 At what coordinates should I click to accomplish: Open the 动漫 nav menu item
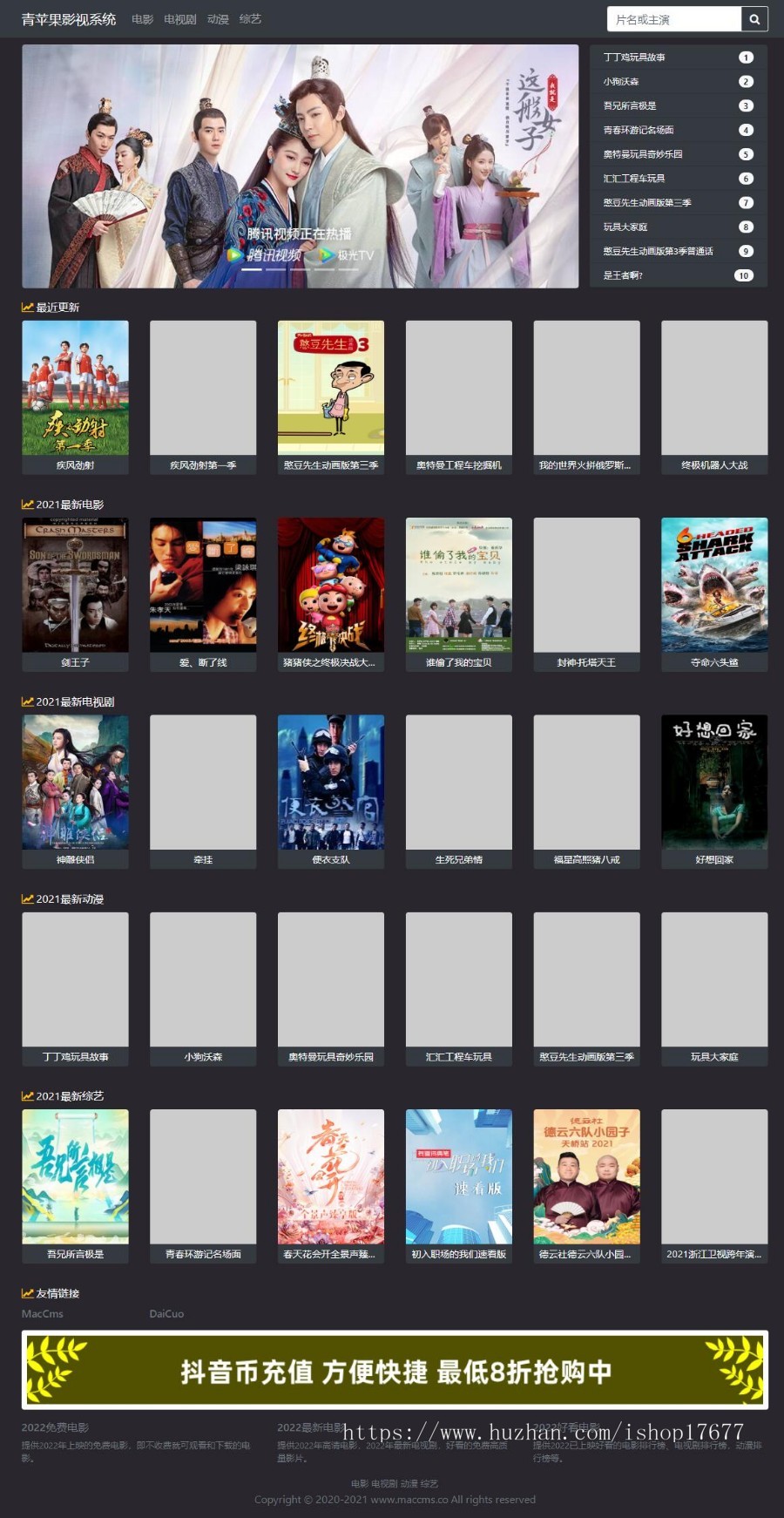tap(218, 19)
